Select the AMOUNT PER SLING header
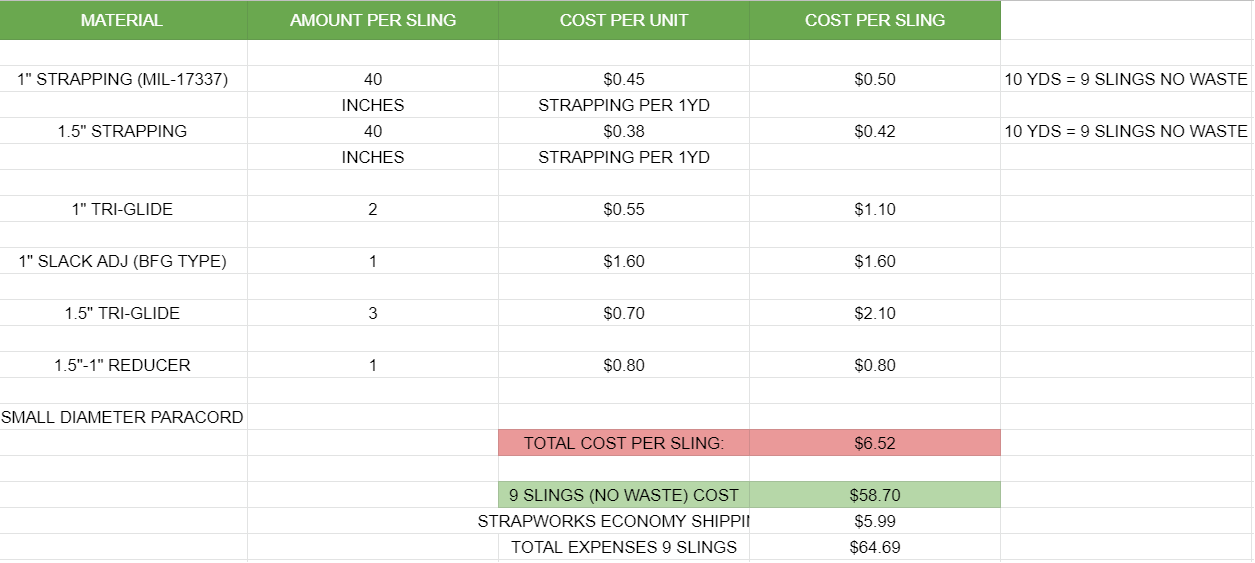 pos(373,20)
